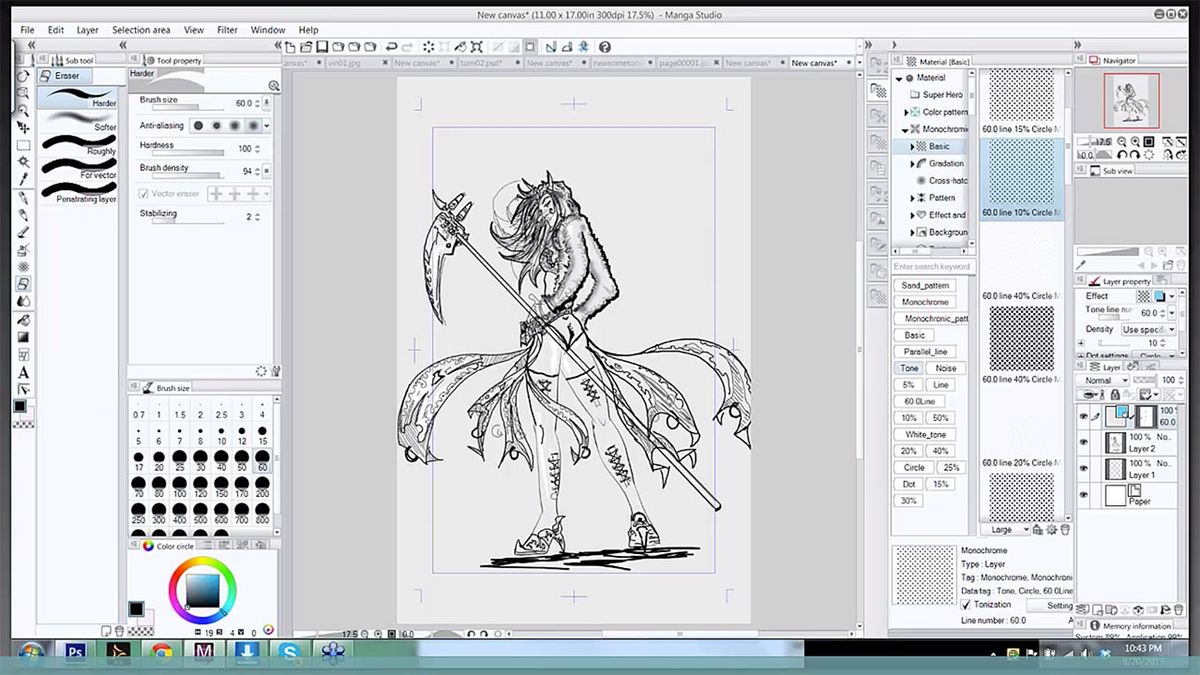
Task: Select the Eyedropper tool in the toolbox
Action: (22, 179)
